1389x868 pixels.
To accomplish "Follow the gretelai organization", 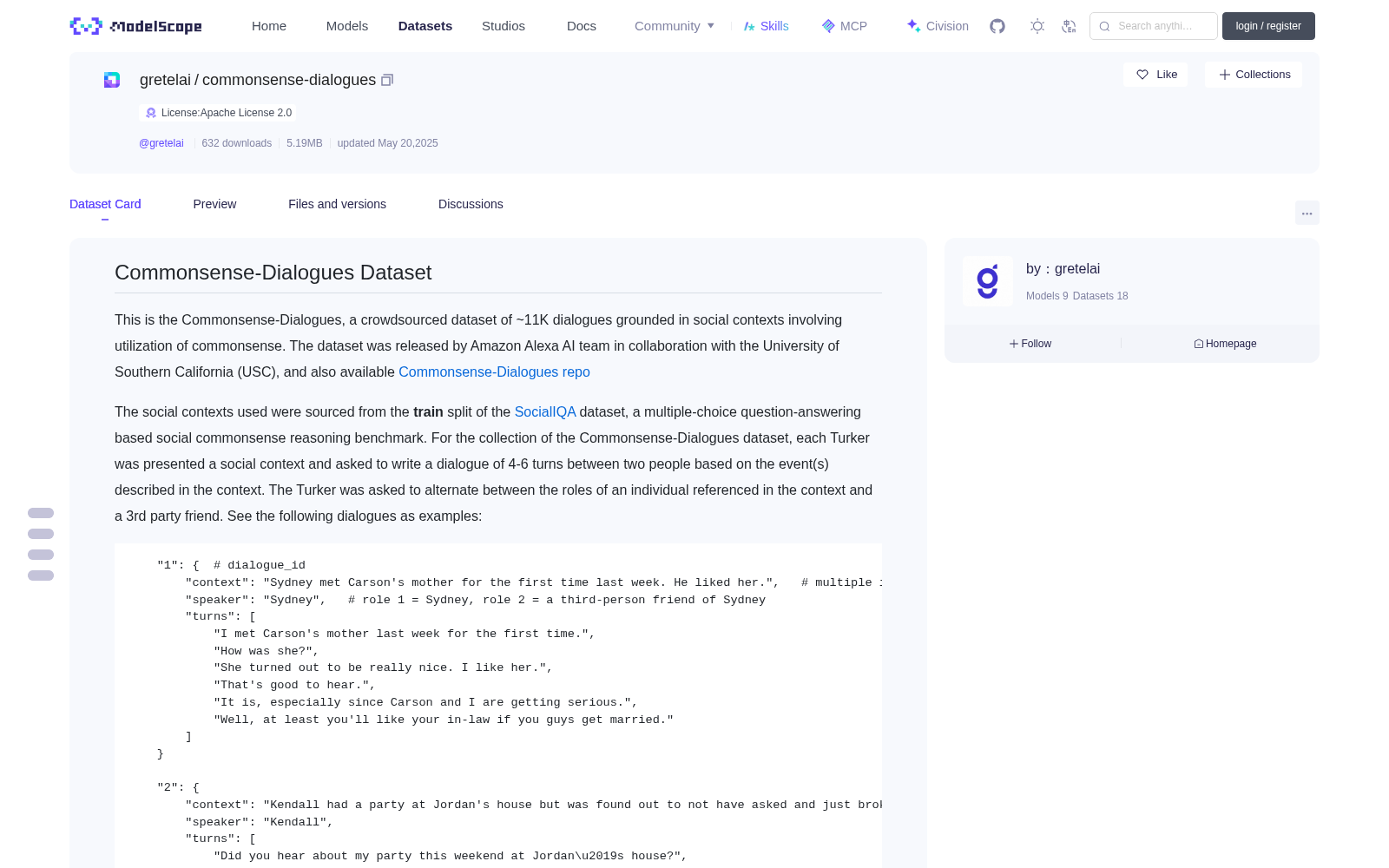I will (x=1030, y=344).
